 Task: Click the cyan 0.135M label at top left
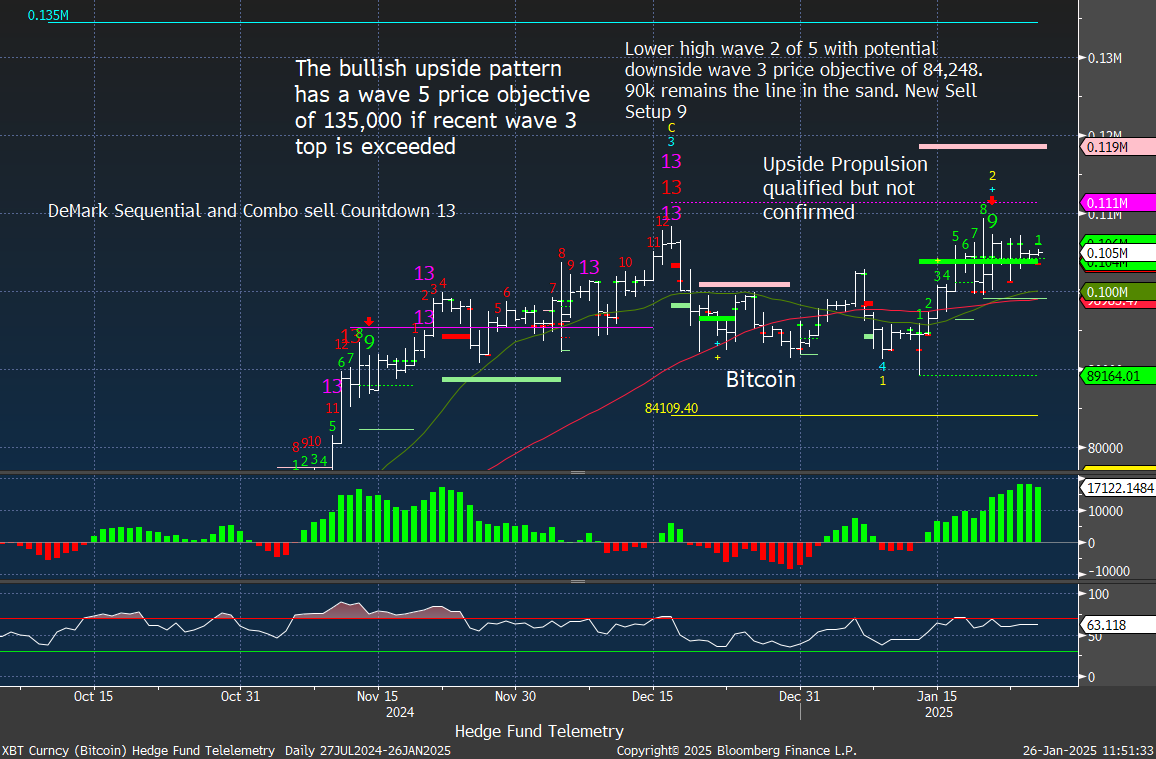(48, 15)
